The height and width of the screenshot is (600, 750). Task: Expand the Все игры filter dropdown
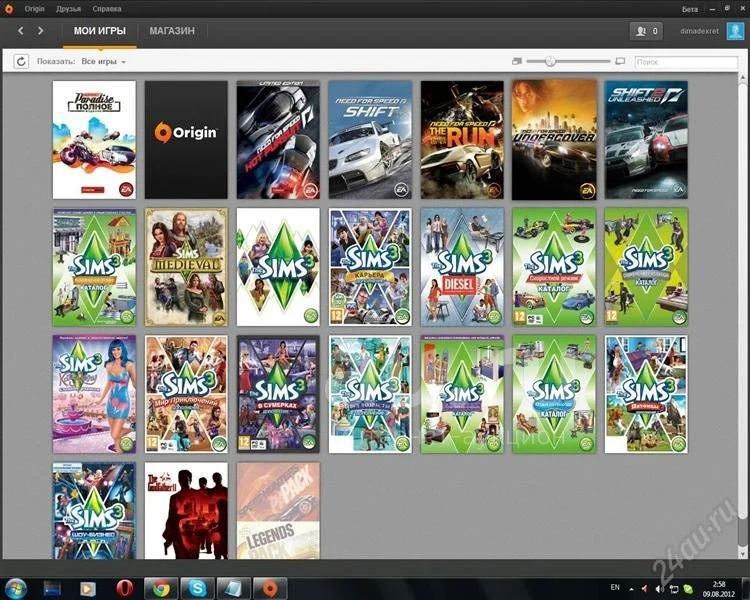pos(103,62)
